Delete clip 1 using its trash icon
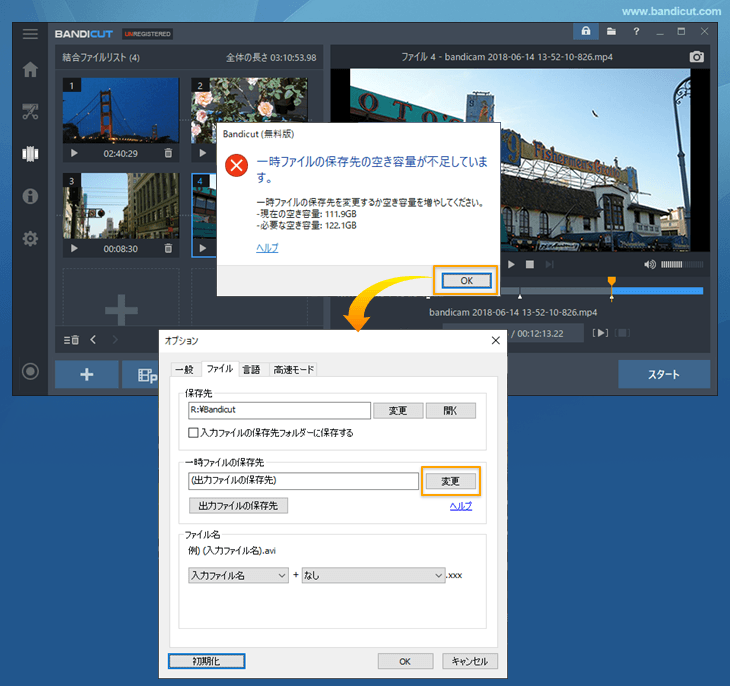The height and width of the screenshot is (686, 730). click(x=168, y=153)
